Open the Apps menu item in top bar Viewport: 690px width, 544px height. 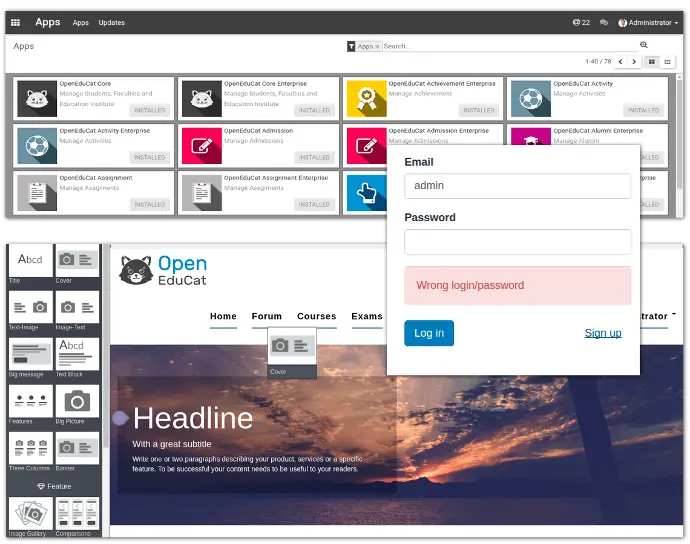click(81, 22)
